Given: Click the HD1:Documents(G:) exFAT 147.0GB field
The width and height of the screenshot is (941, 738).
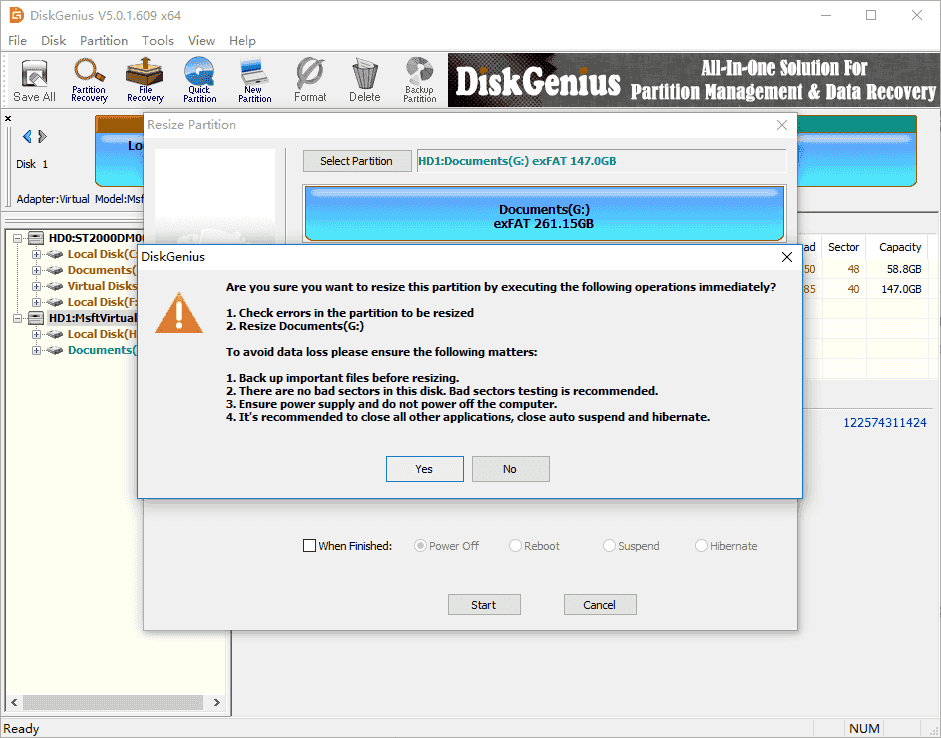Looking at the screenshot, I should tap(601, 161).
